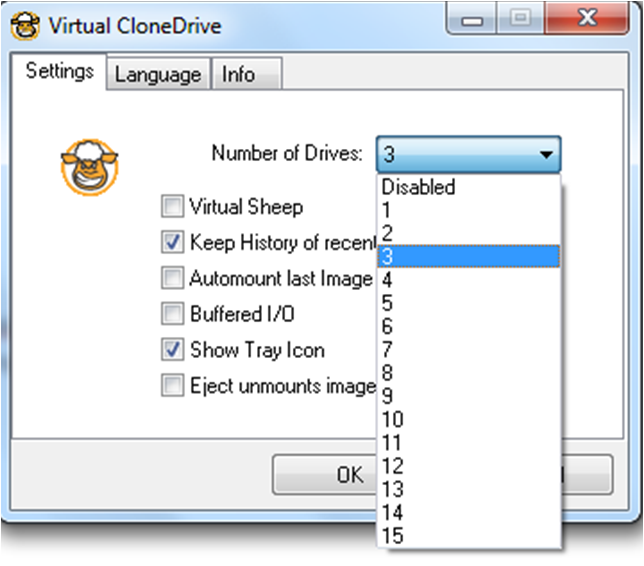Open the Info tab
The image size is (644, 566).
(246, 74)
